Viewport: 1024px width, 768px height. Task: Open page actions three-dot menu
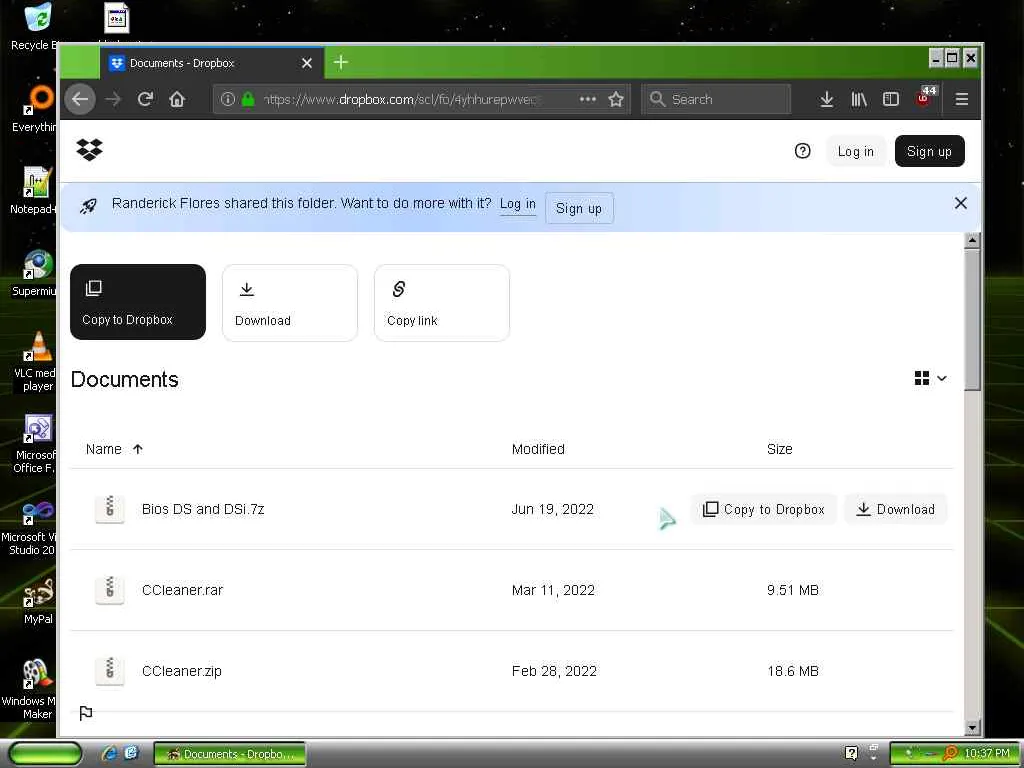pyautogui.click(x=588, y=99)
